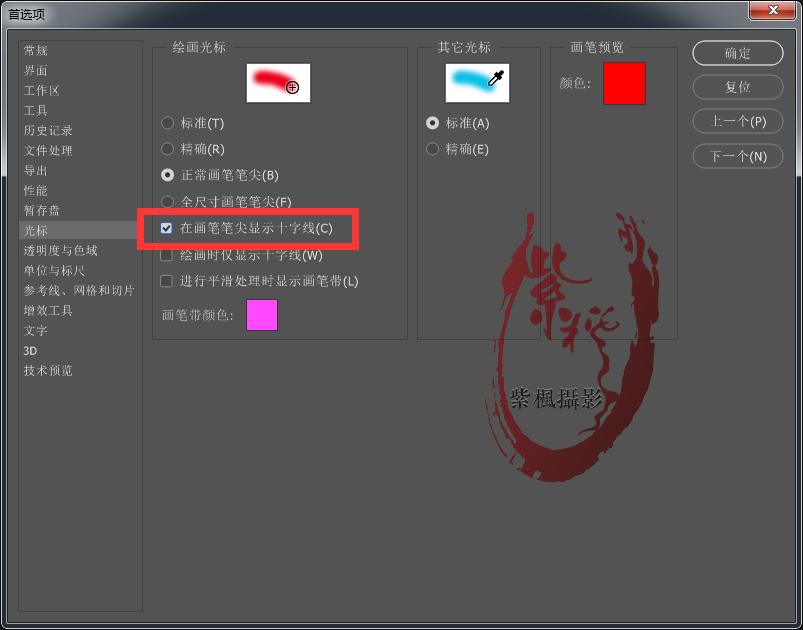Choose 精确(E) under 其它光标

tap(432, 149)
